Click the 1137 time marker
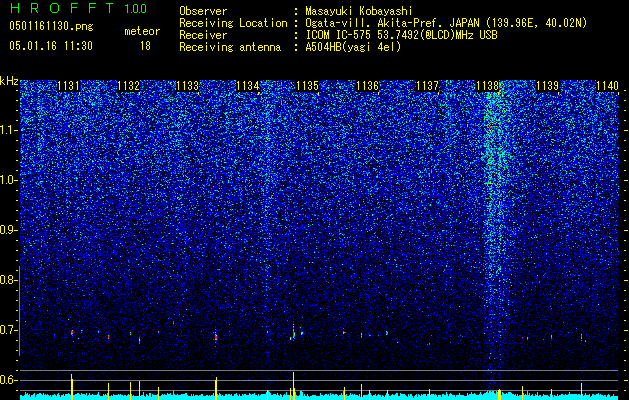The width and height of the screenshot is (629, 400). coord(428,86)
